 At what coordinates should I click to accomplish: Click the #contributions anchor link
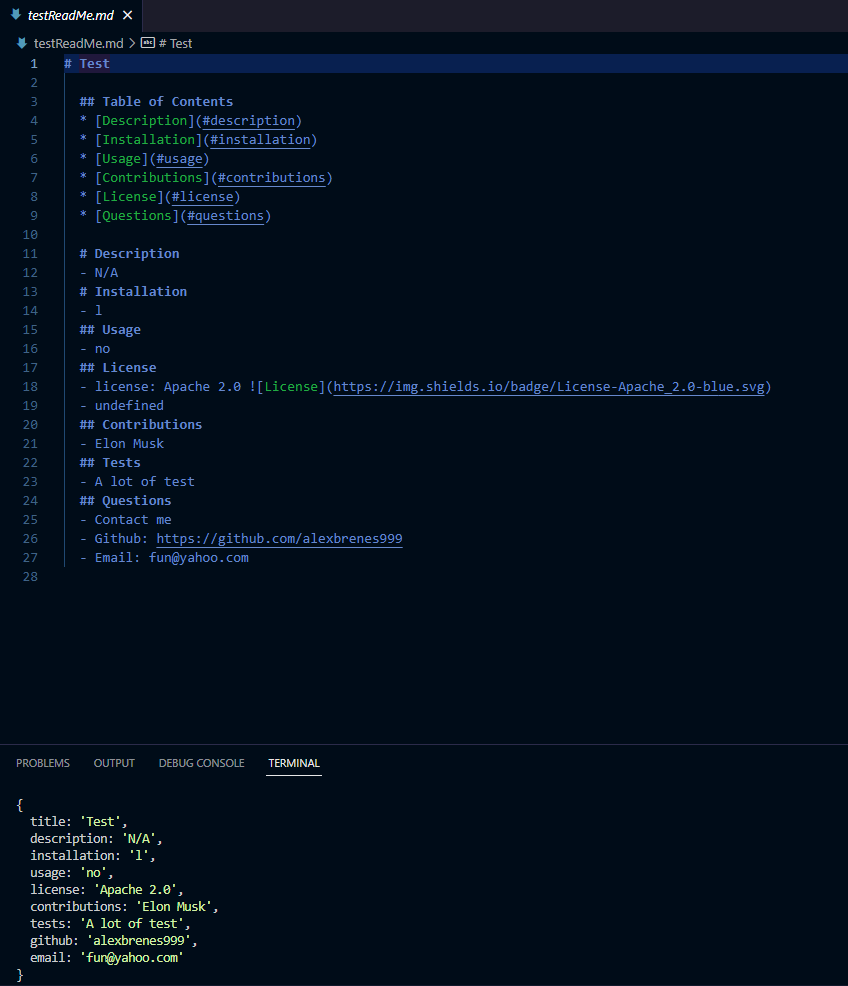272,177
